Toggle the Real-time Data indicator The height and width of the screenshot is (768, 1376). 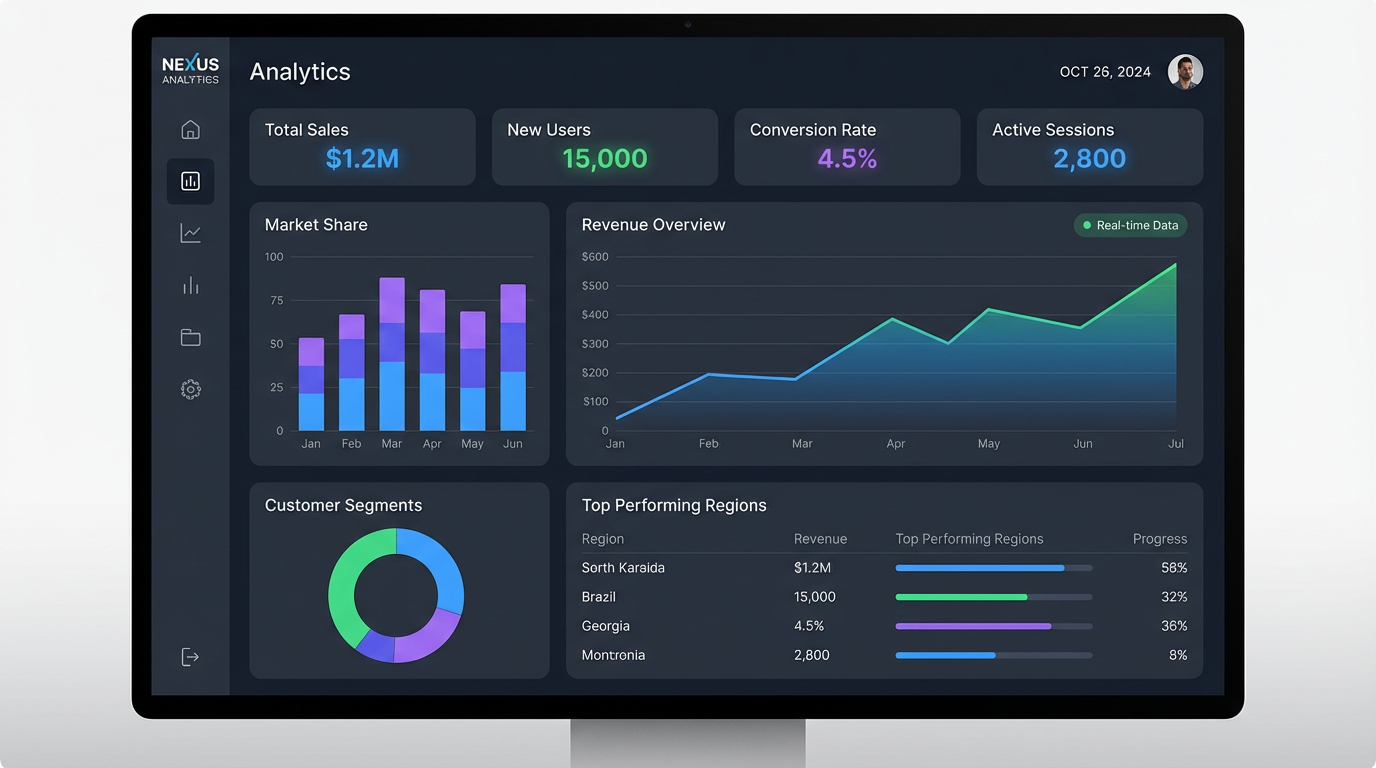[1130, 225]
